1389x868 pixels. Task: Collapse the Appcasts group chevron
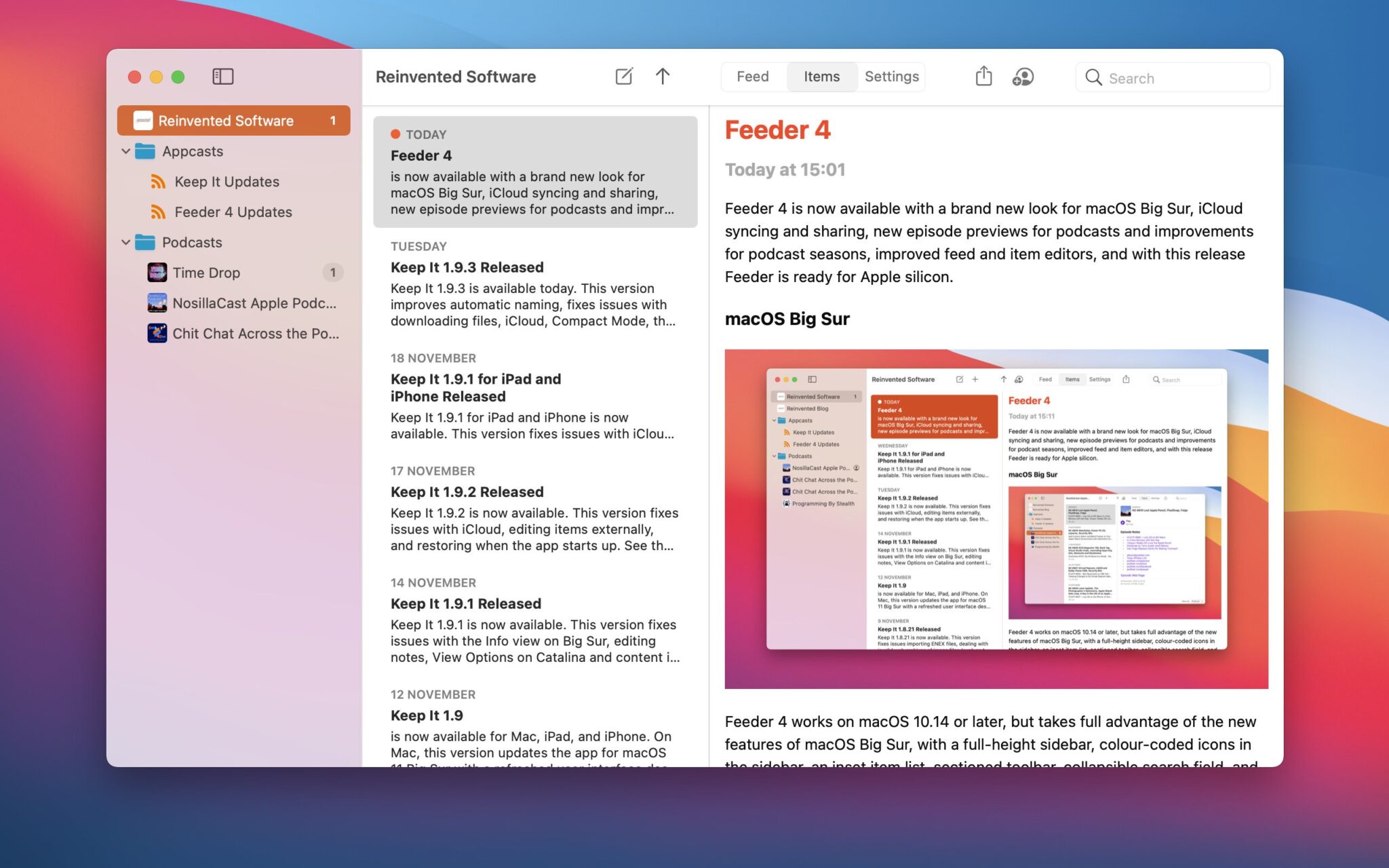click(x=125, y=151)
